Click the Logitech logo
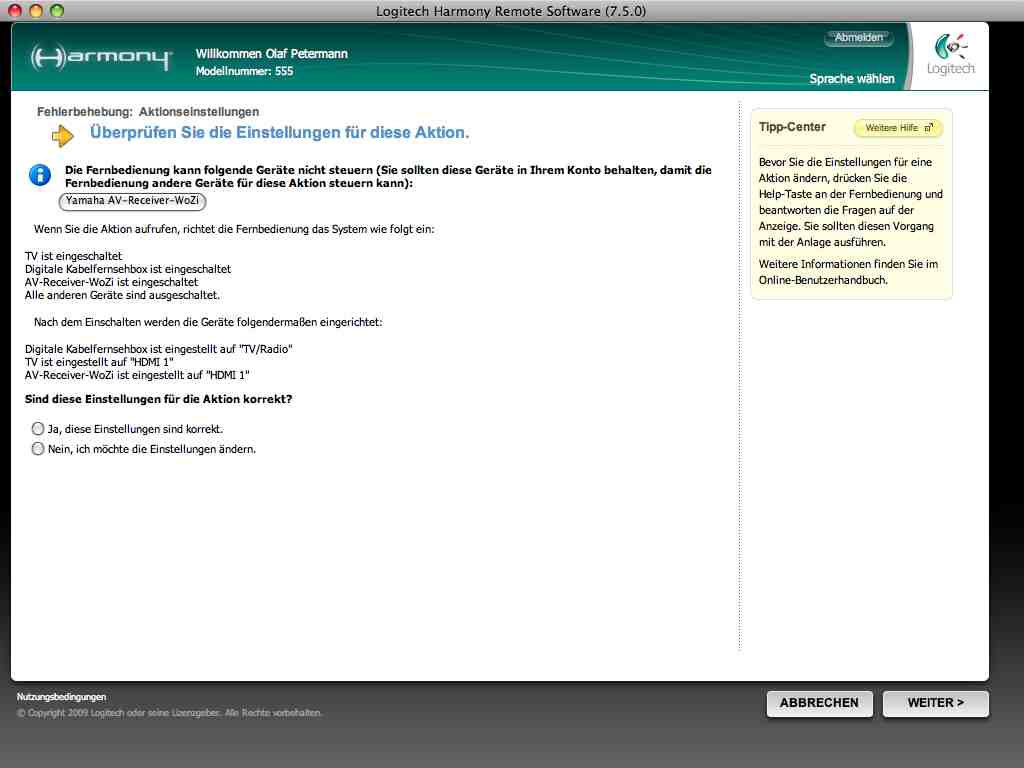Image resolution: width=1024 pixels, height=768 pixels. click(949, 55)
